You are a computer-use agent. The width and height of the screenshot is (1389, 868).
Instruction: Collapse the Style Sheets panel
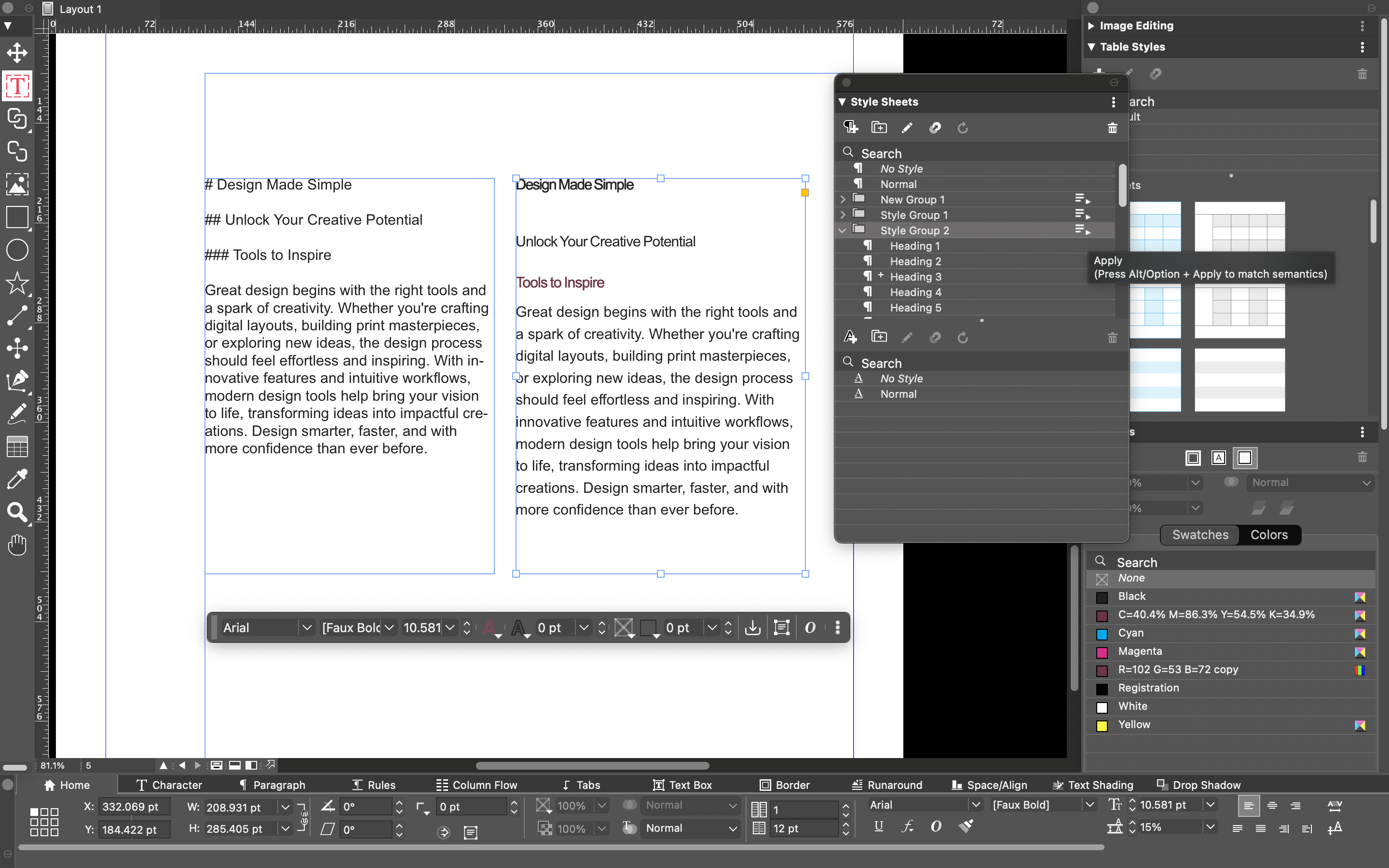[x=842, y=102]
